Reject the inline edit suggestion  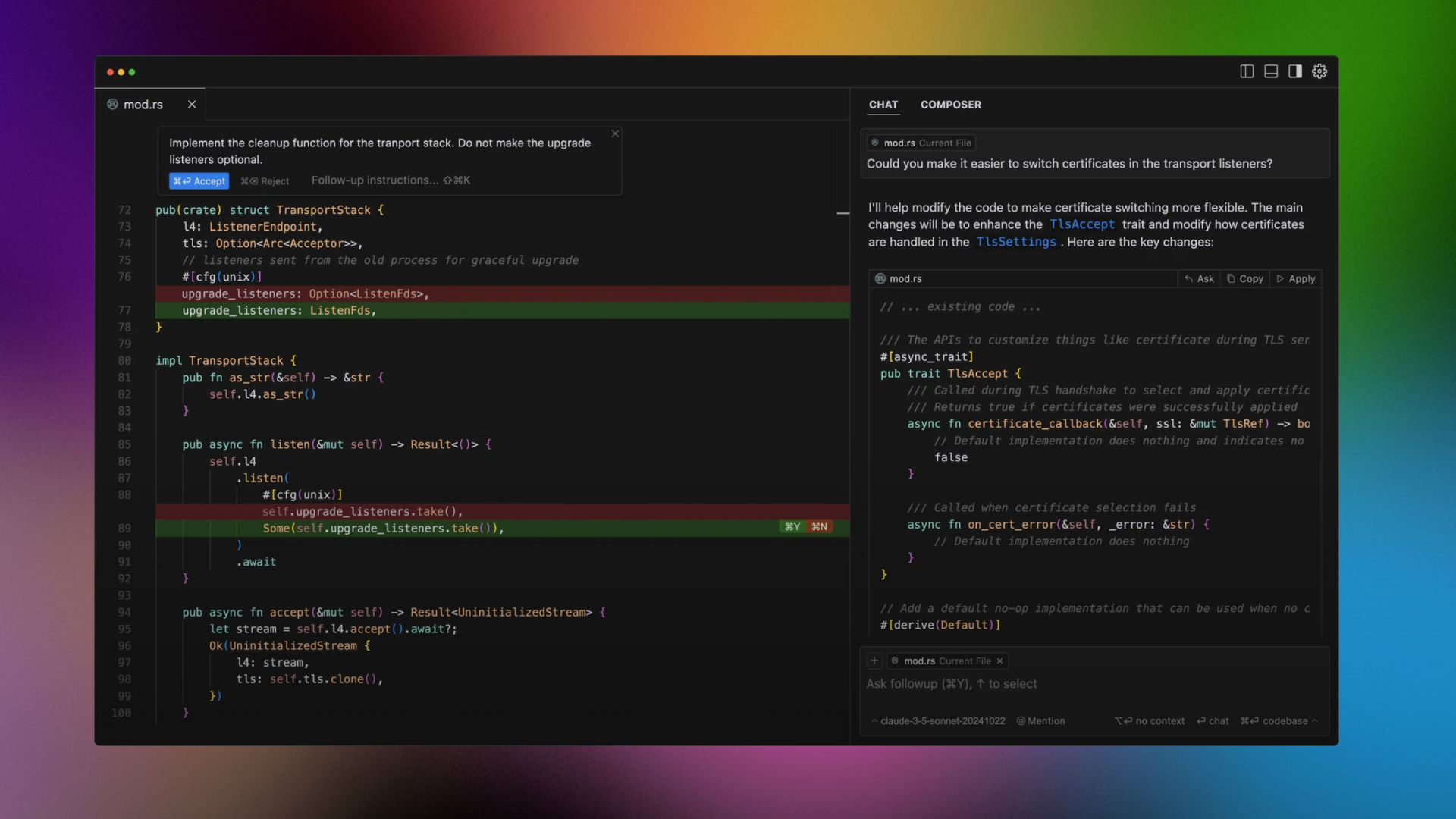pyautogui.click(x=264, y=180)
